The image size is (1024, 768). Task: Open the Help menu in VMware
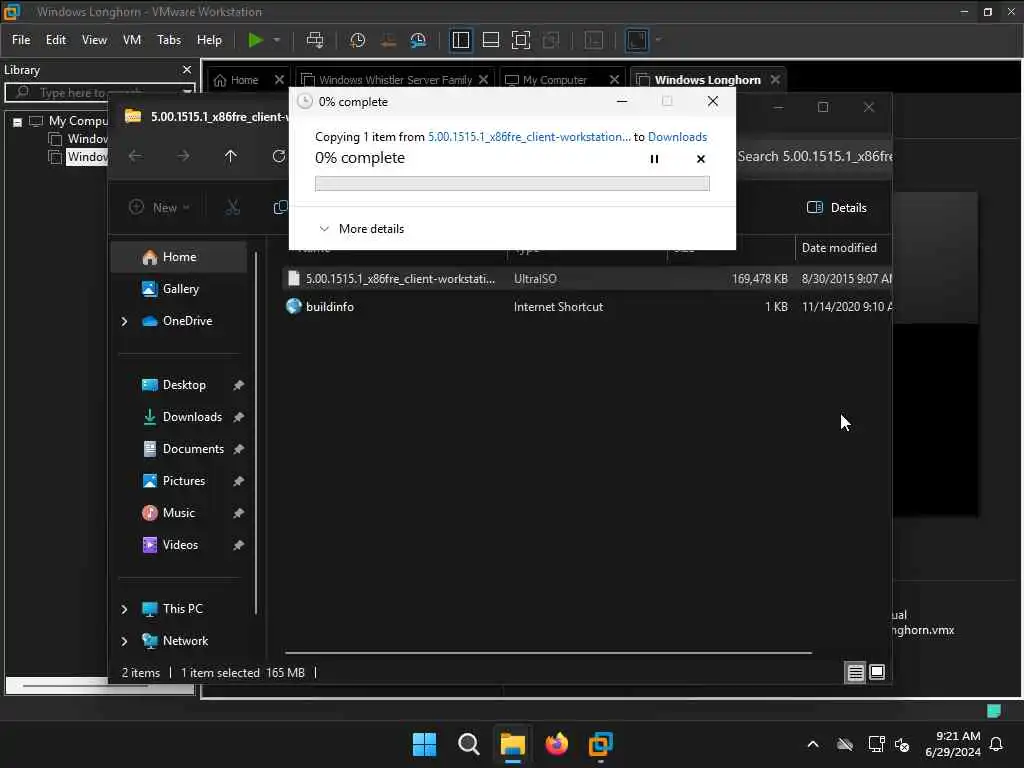click(x=209, y=40)
